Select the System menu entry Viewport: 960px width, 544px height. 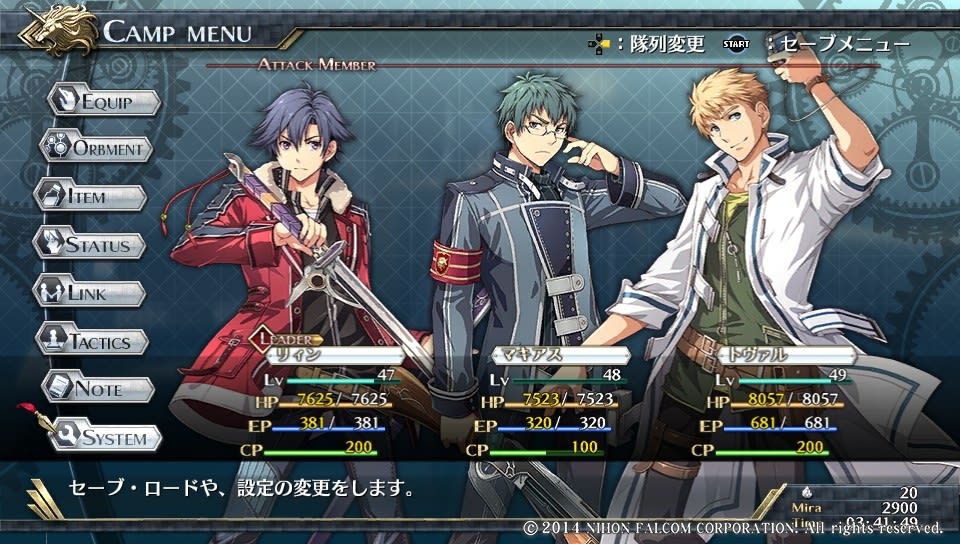[x=105, y=436]
